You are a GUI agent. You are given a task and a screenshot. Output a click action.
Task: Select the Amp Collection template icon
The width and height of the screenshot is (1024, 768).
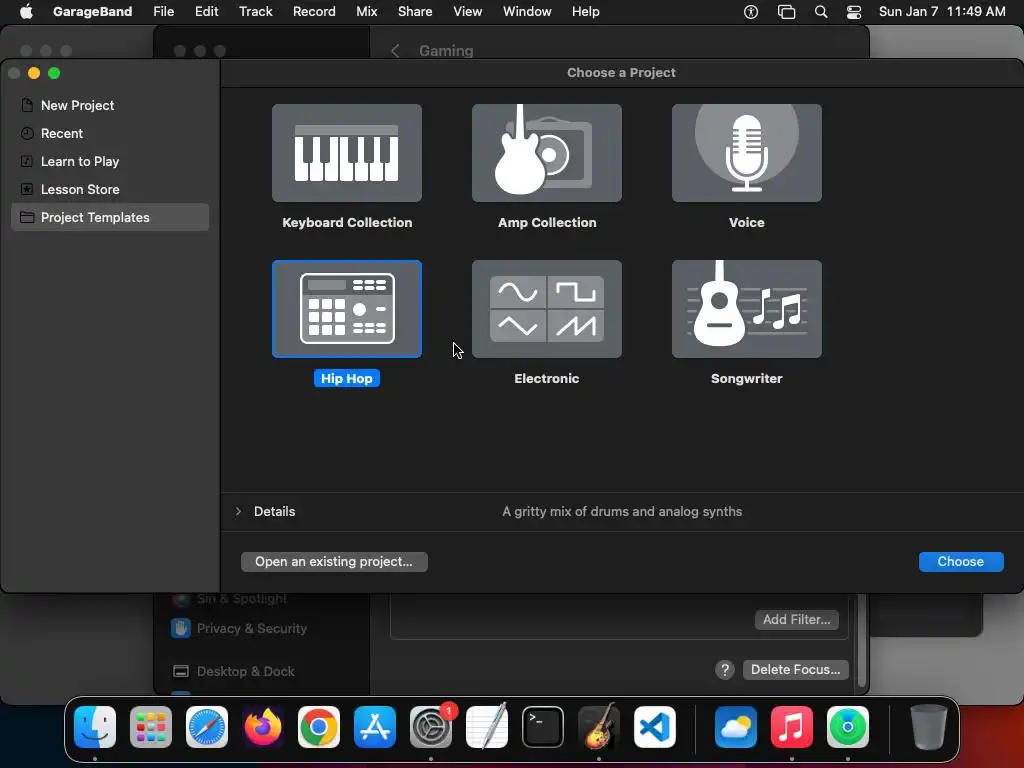(547, 153)
